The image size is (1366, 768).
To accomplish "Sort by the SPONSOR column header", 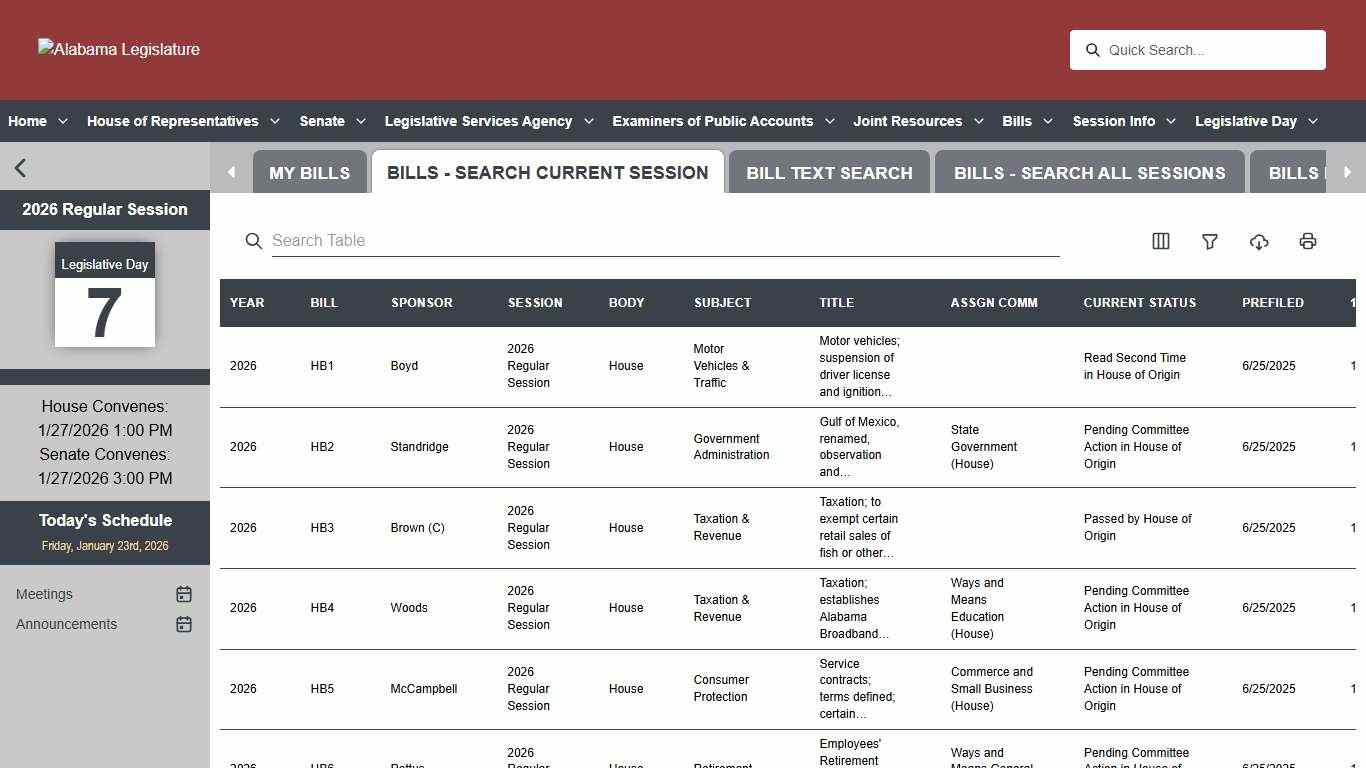I will click(x=421, y=303).
